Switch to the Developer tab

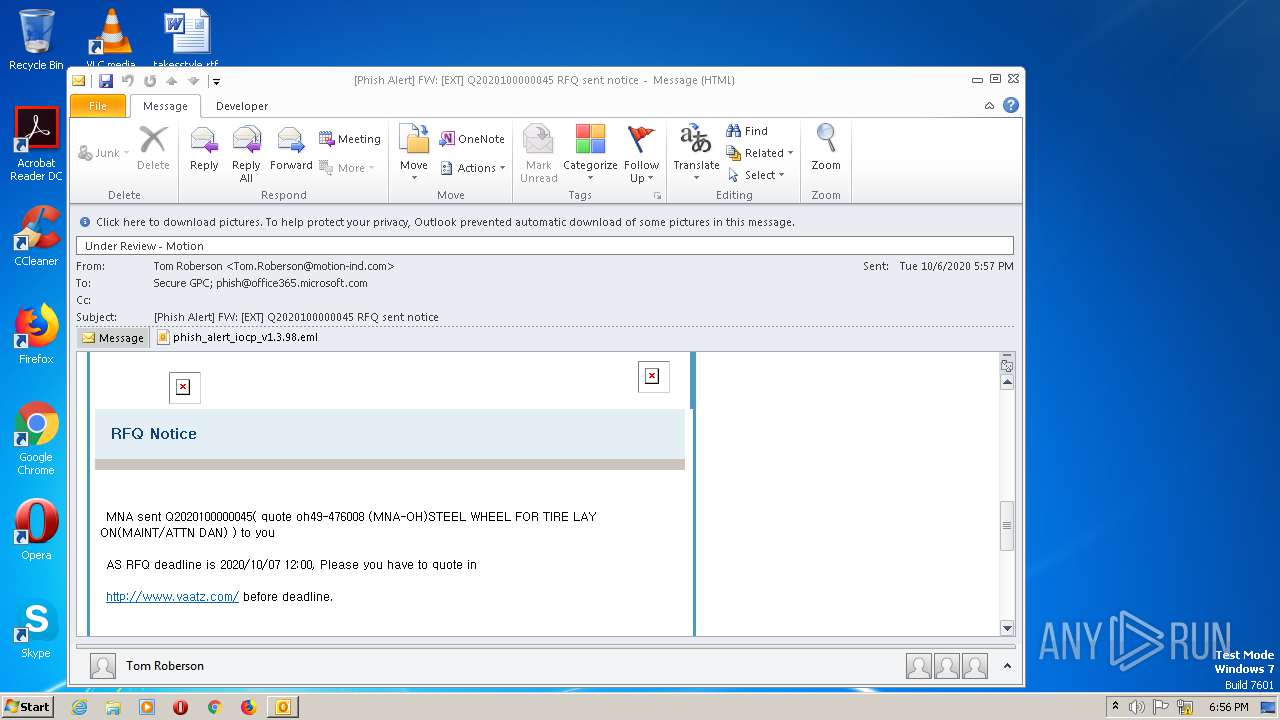point(242,106)
